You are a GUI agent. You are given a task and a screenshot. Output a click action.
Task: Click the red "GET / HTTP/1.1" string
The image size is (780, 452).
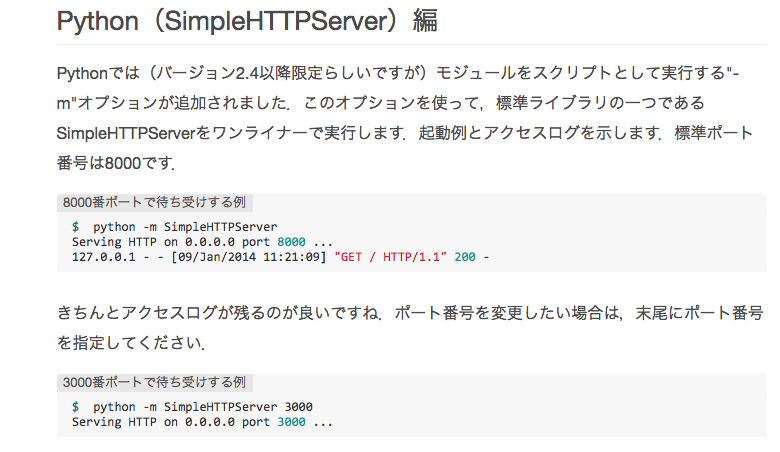390,257
